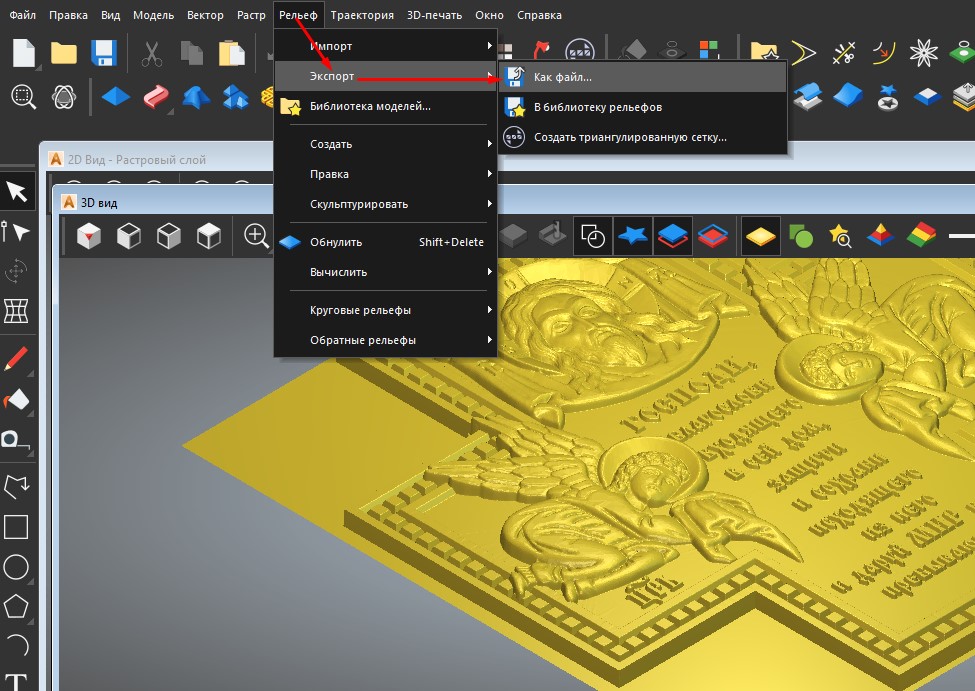Viewport: 975px width, 691px height.
Task: Toggle the yellow relief material display button
Action: 761,236
